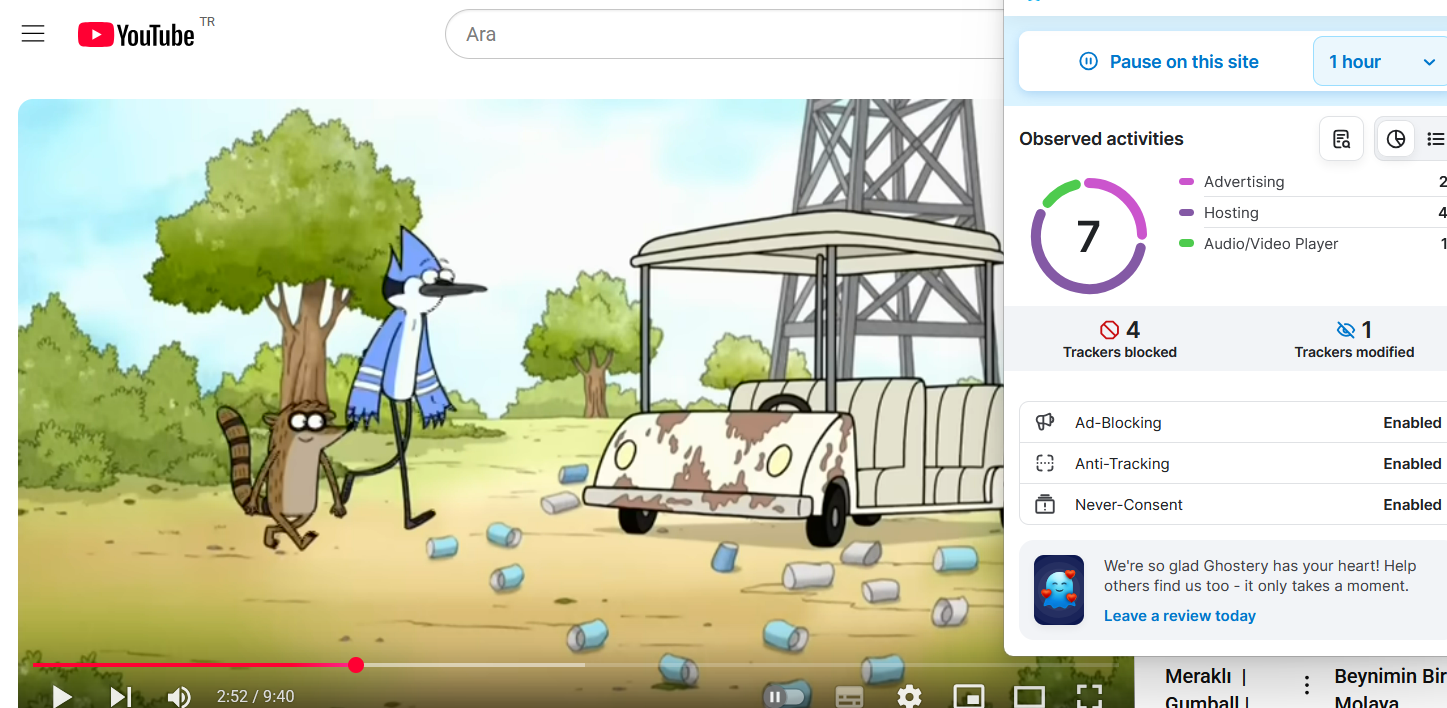Click the red progress bar scrubber handle
This screenshot has height=708, width=1447.
point(356,665)
